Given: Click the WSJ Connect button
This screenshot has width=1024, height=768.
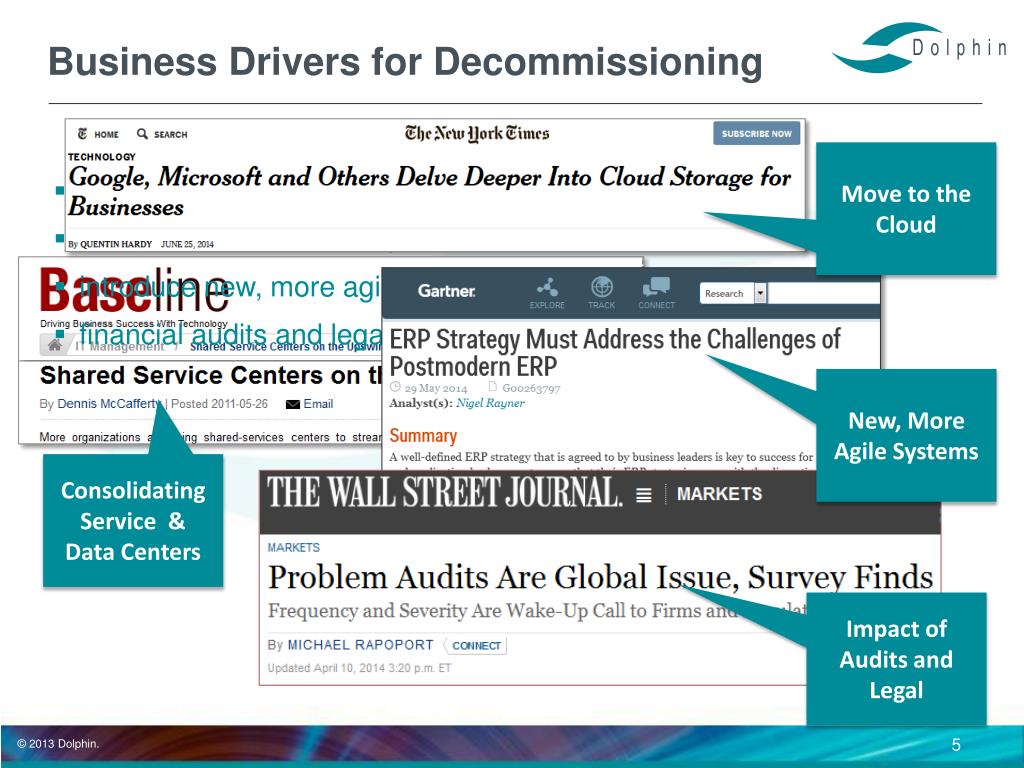Looking at the screenshot, I should click(x=476, y=645).
